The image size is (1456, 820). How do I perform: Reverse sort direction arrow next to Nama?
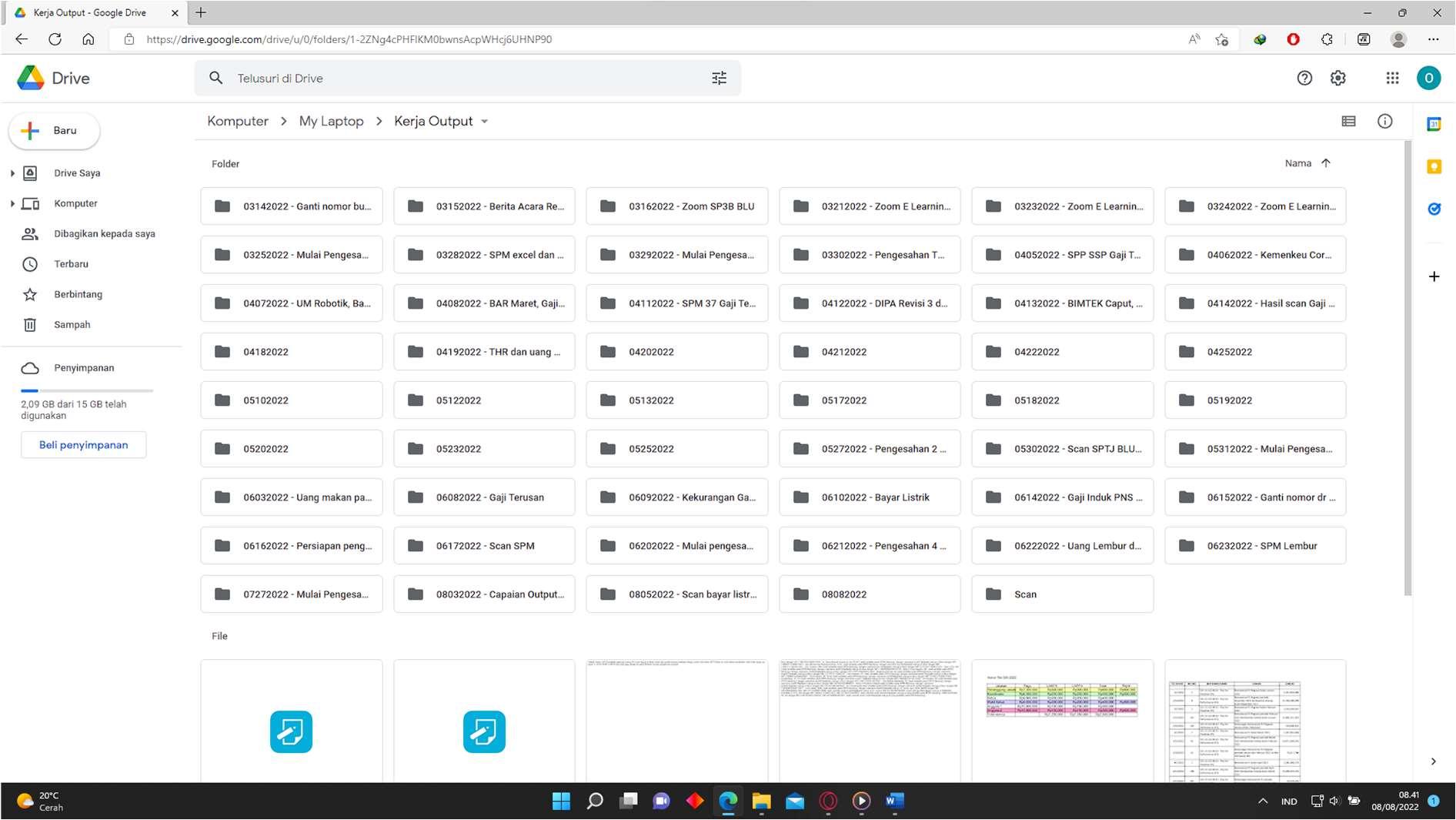tap(1326, 163)
